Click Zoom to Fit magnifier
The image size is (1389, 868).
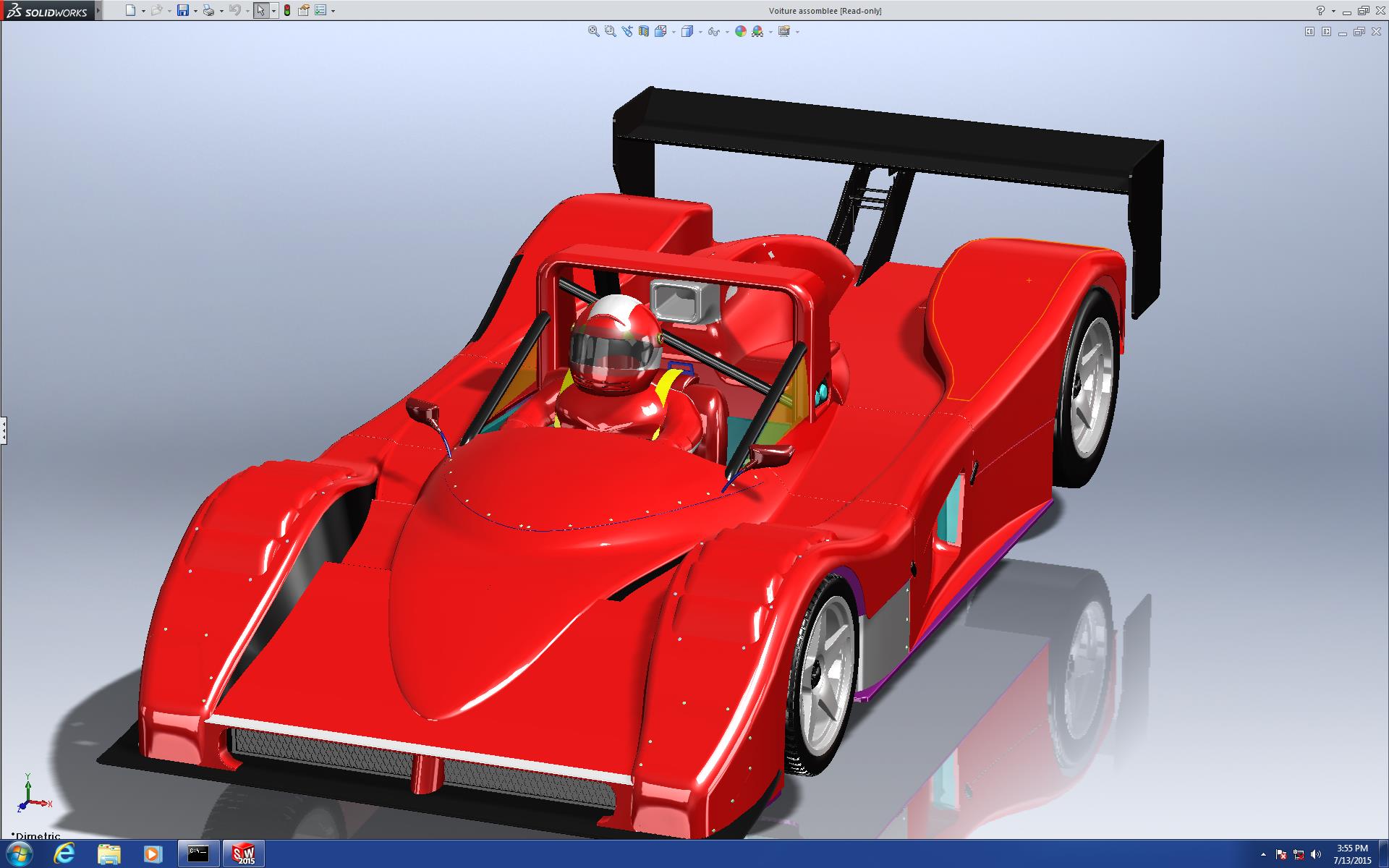593,31
